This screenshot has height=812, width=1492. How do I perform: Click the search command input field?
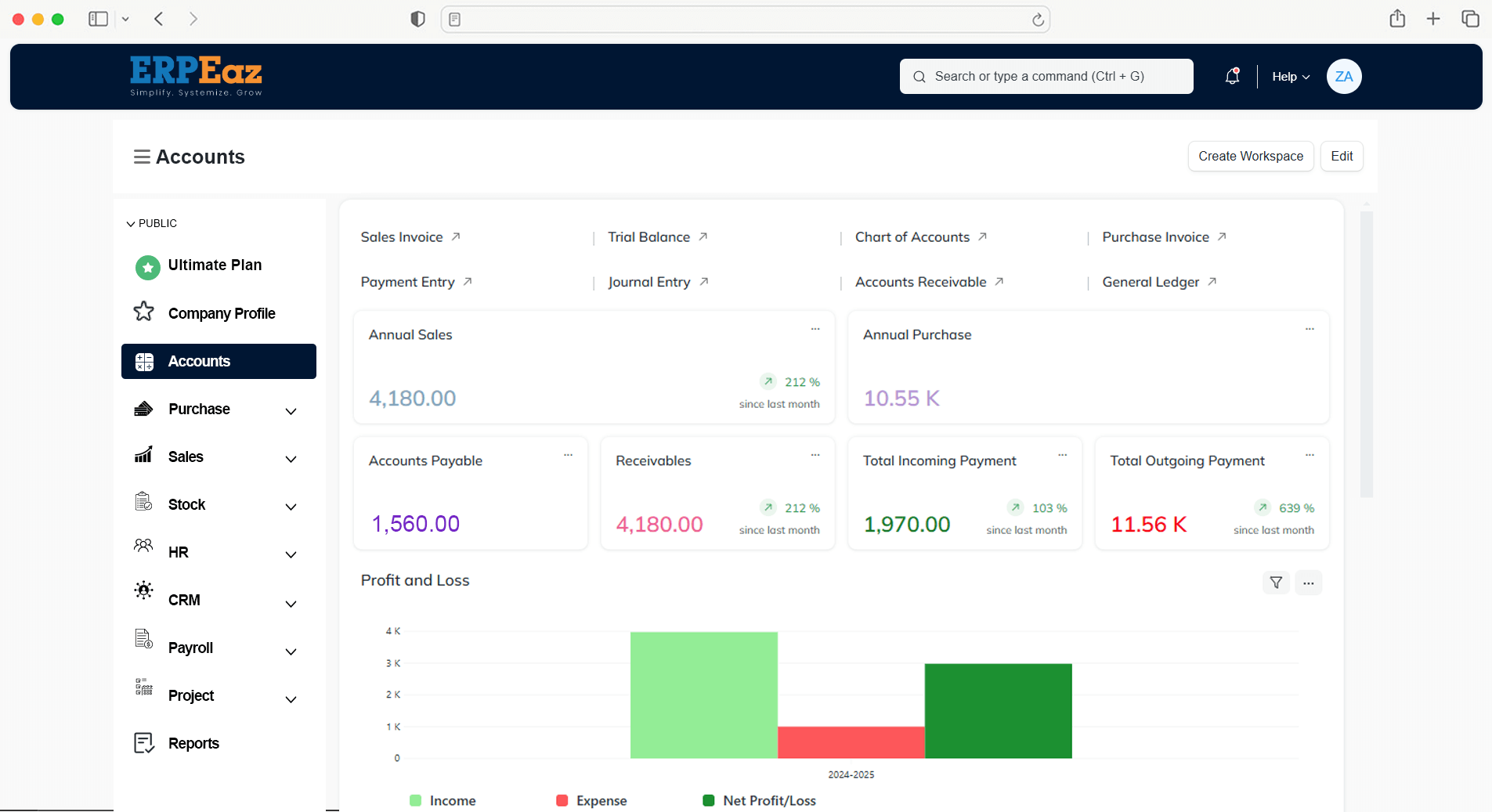1046,77
